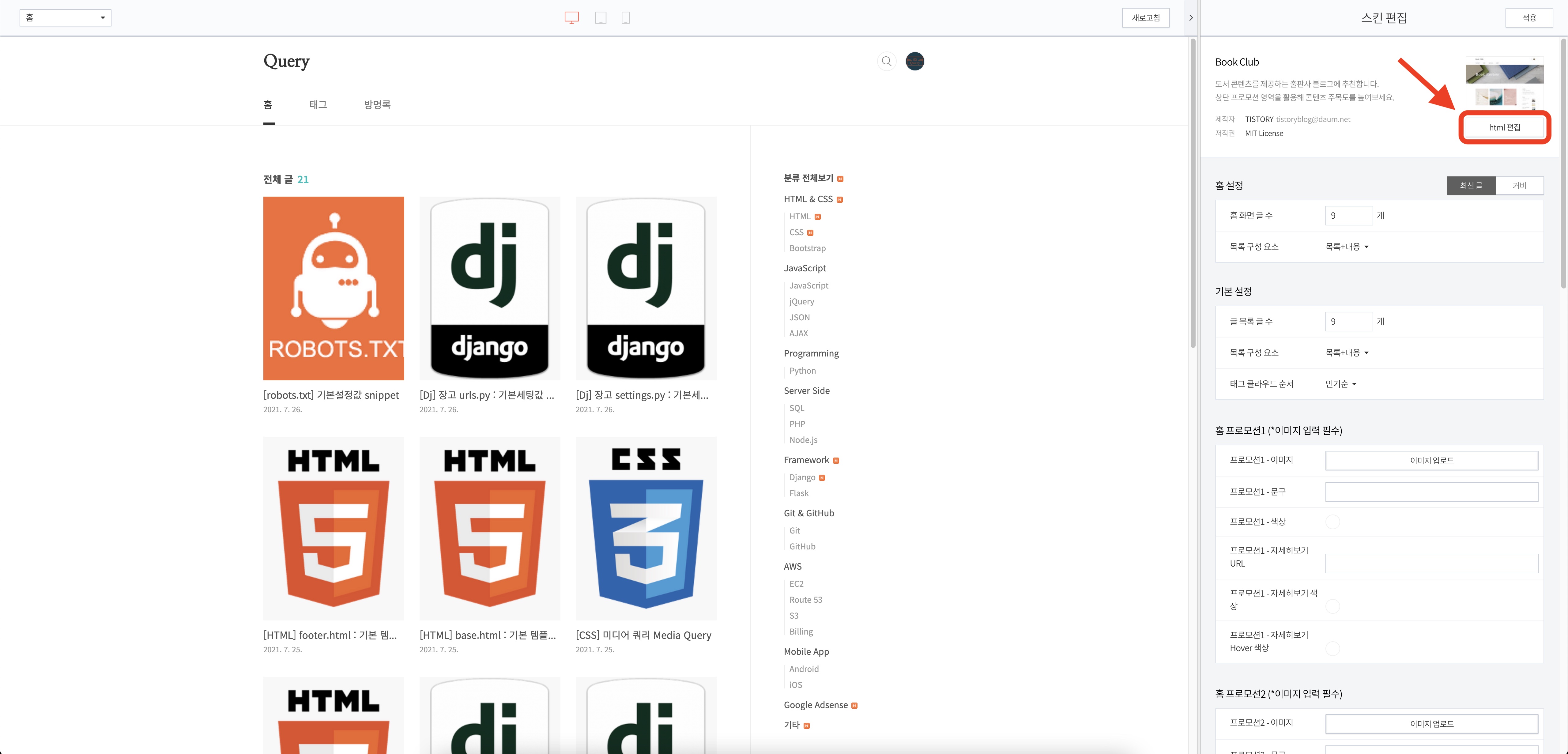Viewport: 1568px width, 754px height.
Task: Select the tablet preview icon
Action: point(600,18)
